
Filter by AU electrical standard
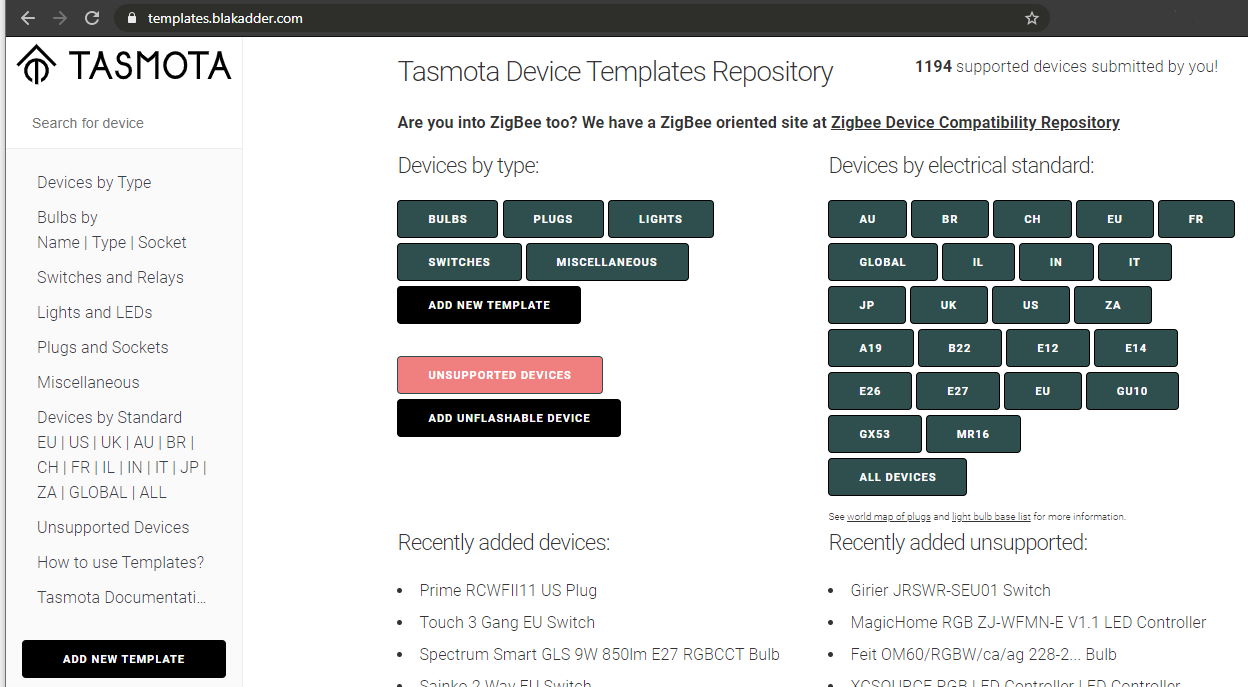point(867,219)
